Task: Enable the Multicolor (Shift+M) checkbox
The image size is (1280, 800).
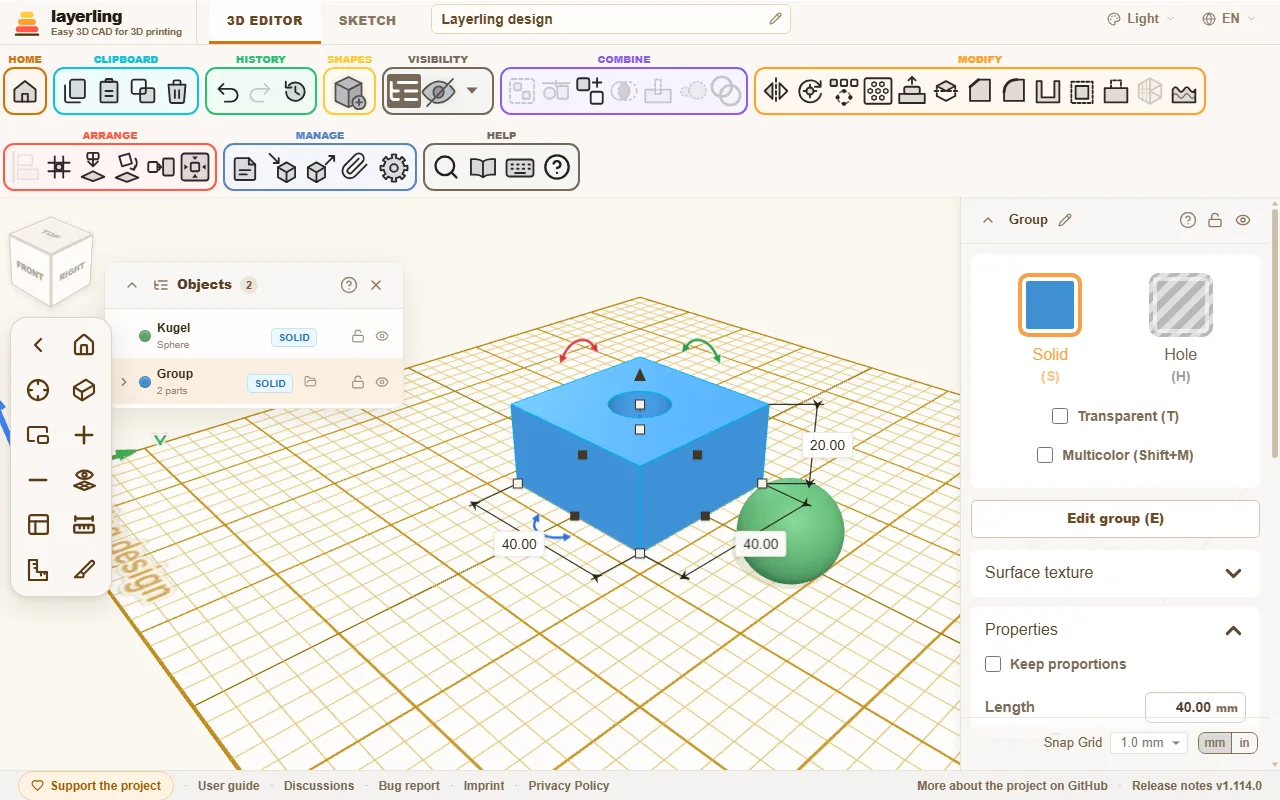Action: [1045, 455]
